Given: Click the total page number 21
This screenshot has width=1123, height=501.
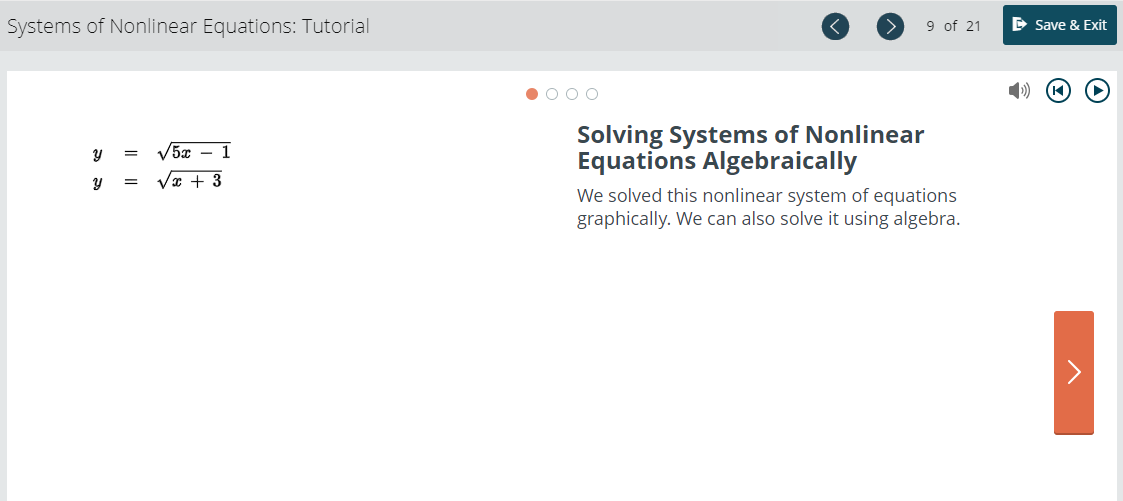Looking at the screenshot, I should click(x=973, y=26).
